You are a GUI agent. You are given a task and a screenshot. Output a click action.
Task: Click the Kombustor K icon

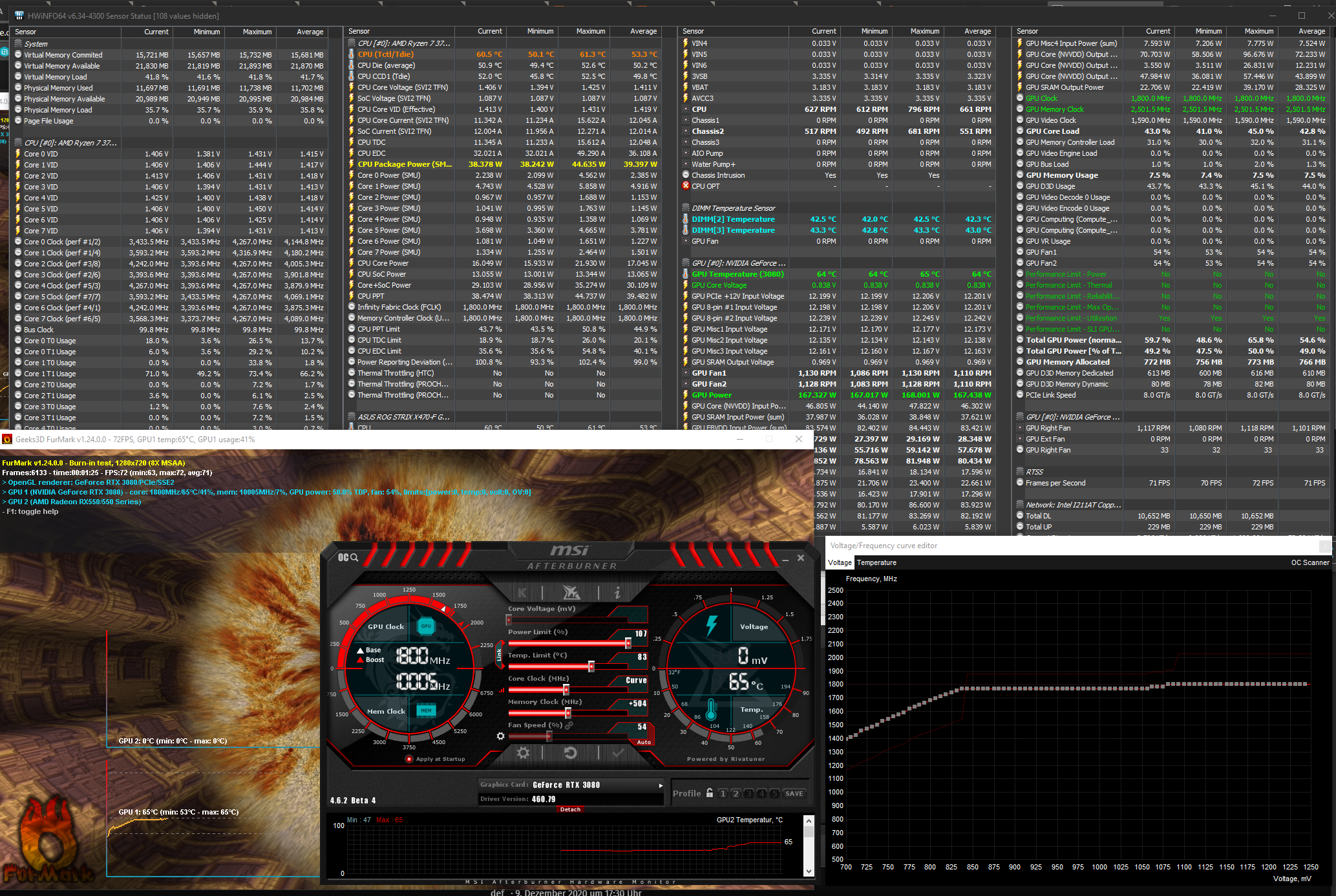[522, 592]
